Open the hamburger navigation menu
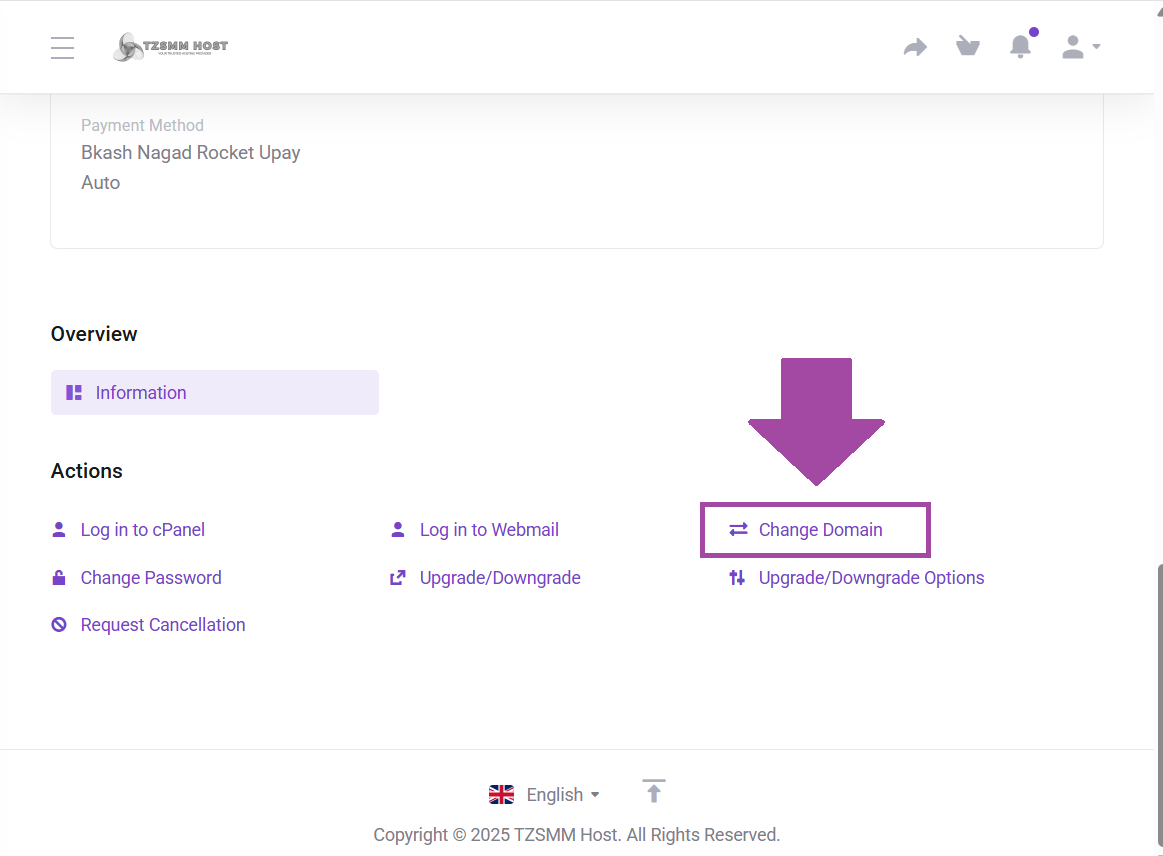The image size is (1163, 856). (x=62, y=46)
